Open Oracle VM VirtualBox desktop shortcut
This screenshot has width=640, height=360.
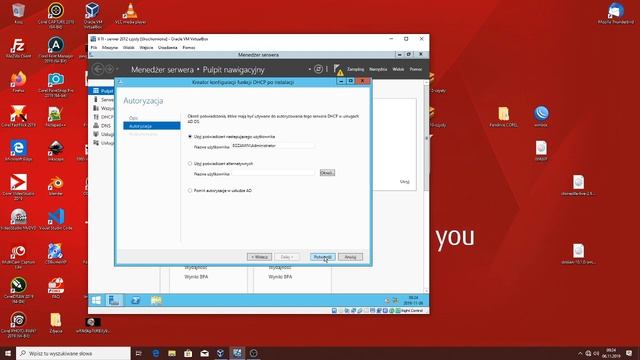(x=93, y=15)
